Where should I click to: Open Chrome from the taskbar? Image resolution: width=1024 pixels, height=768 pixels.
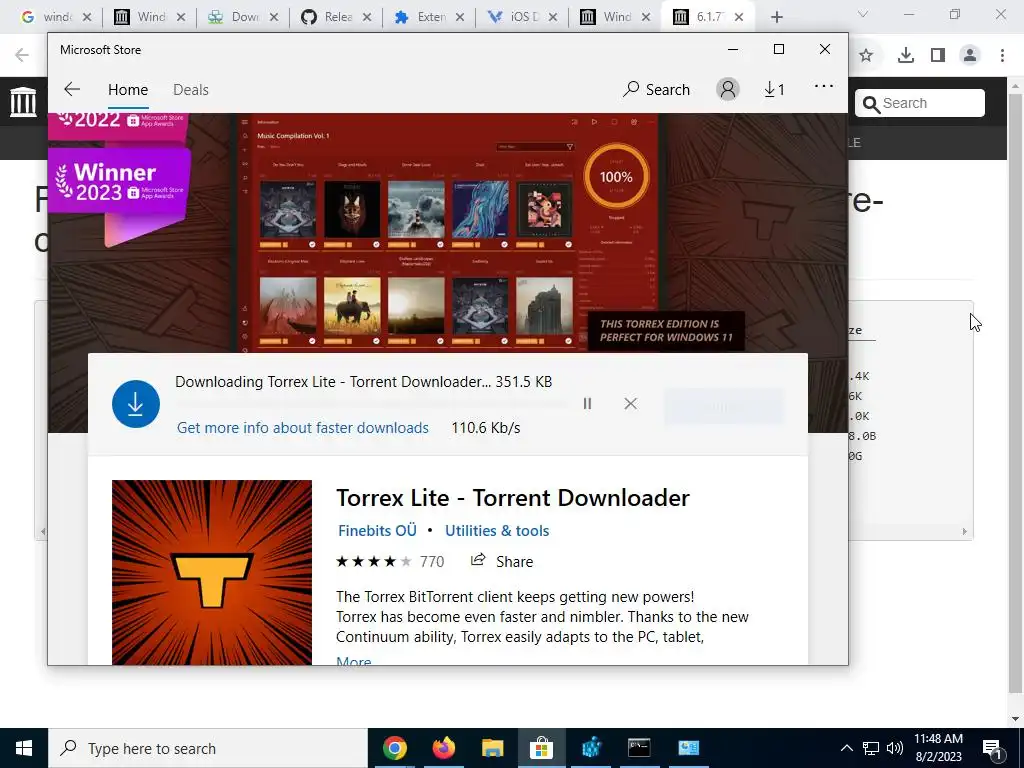(x=394, y=748)
